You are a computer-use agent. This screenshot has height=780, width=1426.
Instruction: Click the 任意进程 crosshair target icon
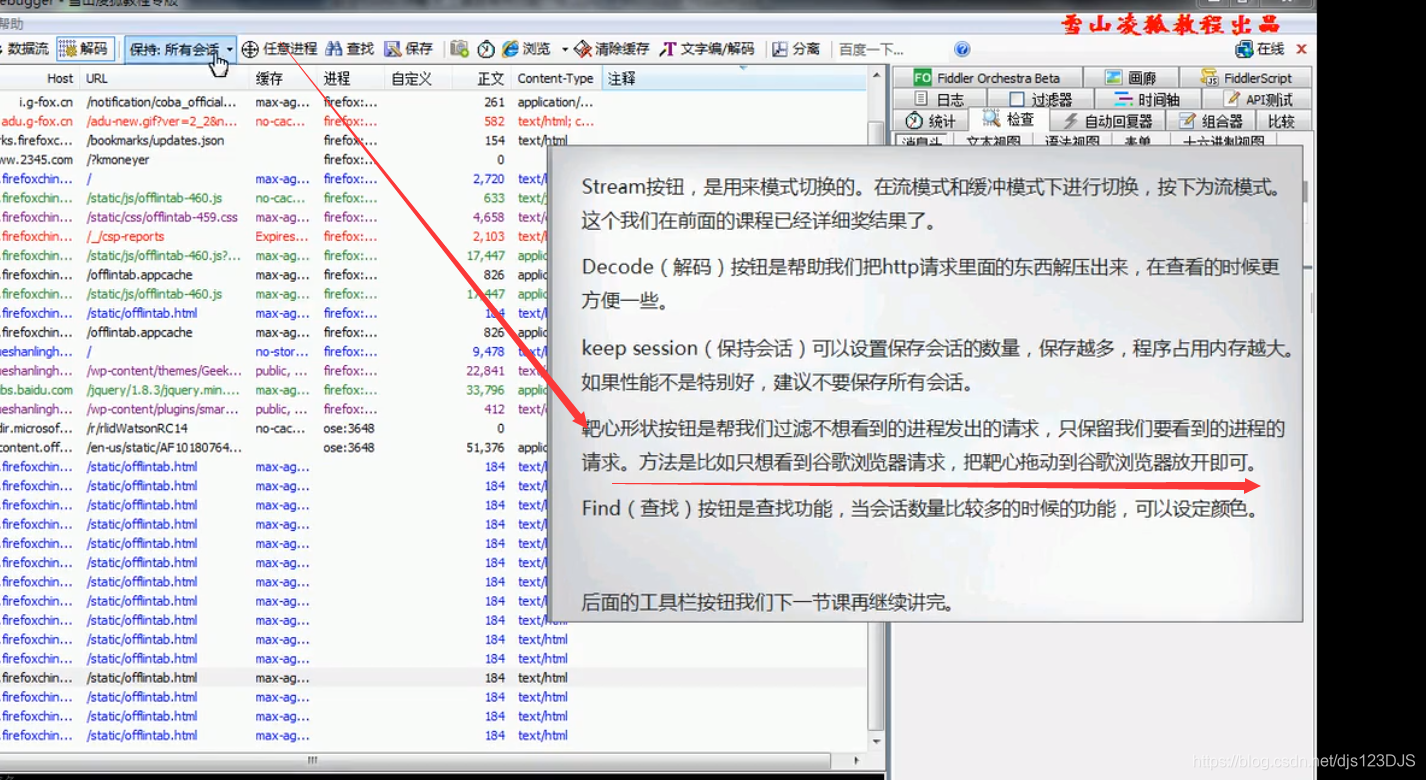pyautogui.click(x=250, y=49)
